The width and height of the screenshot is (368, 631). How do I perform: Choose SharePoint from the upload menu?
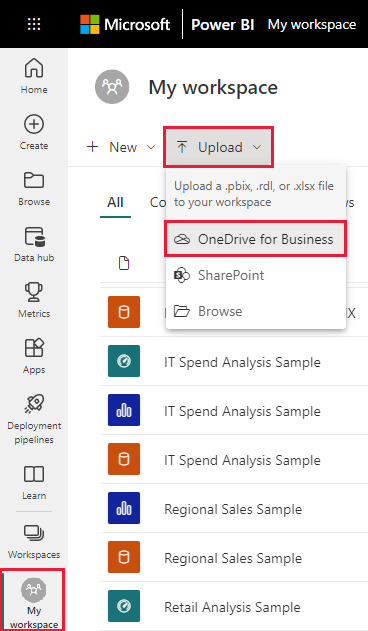(x=255, y=275)
